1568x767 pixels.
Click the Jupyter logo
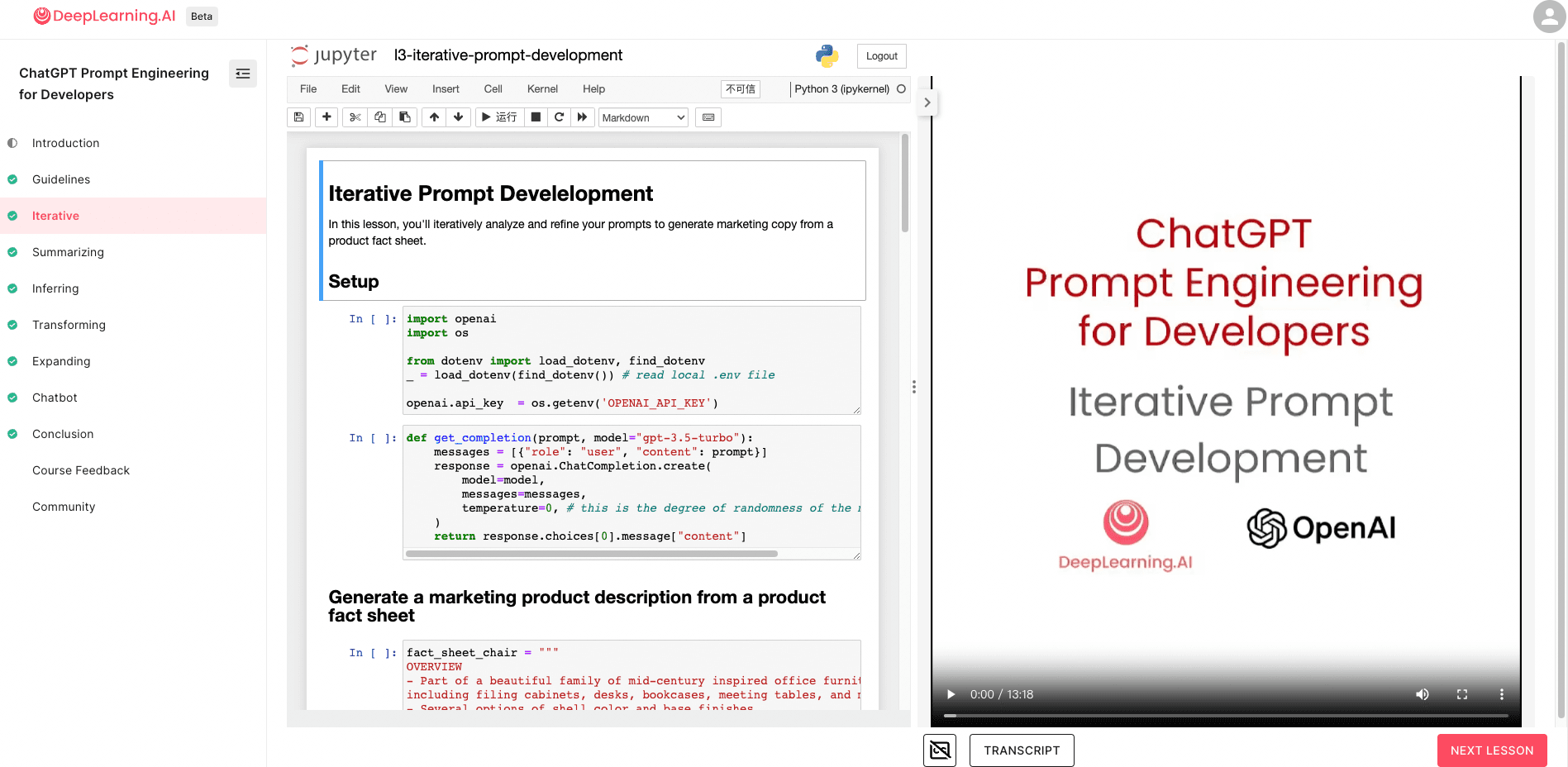[334, 55]
